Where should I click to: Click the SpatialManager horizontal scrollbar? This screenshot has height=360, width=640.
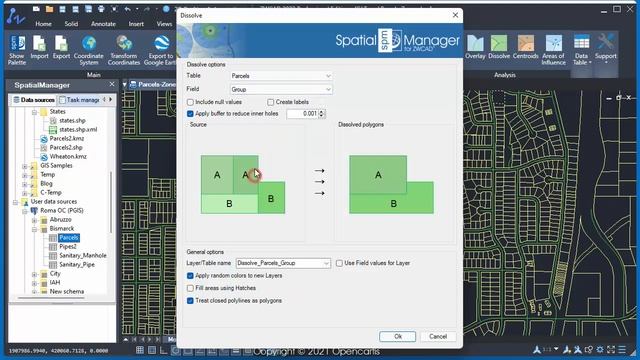point(51,298)
